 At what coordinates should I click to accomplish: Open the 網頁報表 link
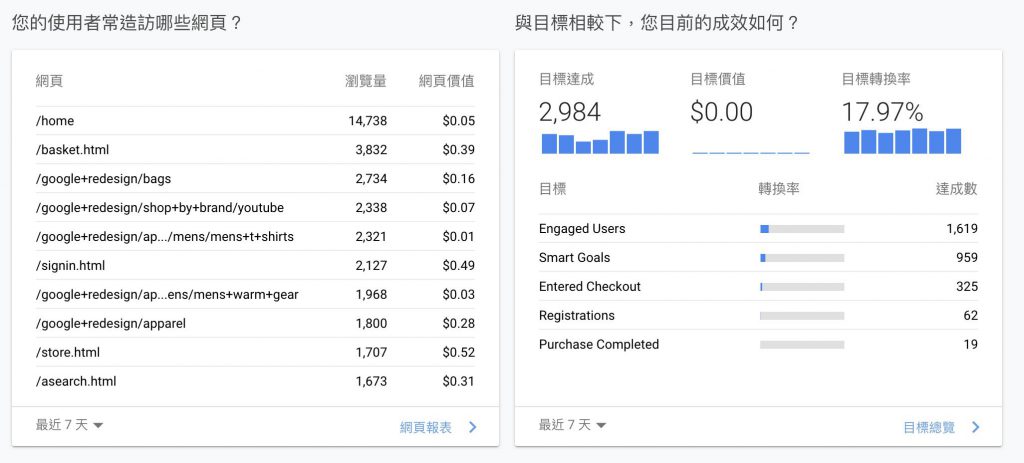click(425, 427)
